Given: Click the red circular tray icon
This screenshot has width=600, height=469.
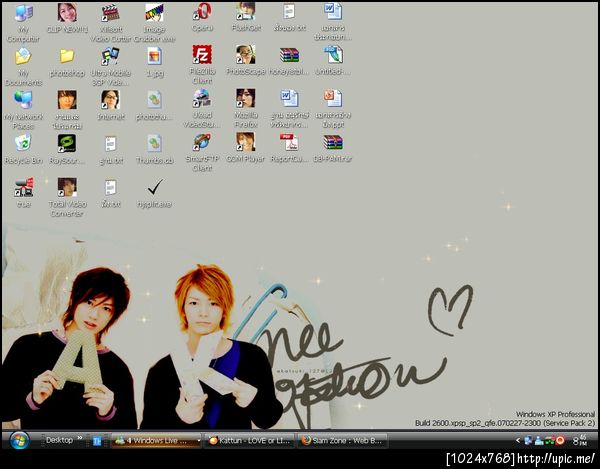Looking at the screenshot, I should click(x=560, y=441).
